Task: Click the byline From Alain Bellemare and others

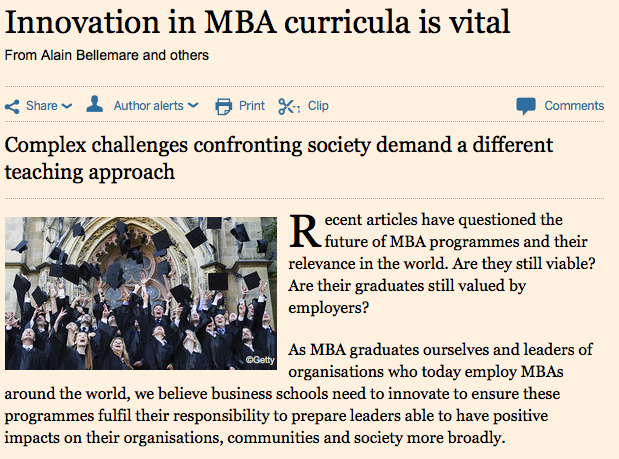Action: point(107,55)
